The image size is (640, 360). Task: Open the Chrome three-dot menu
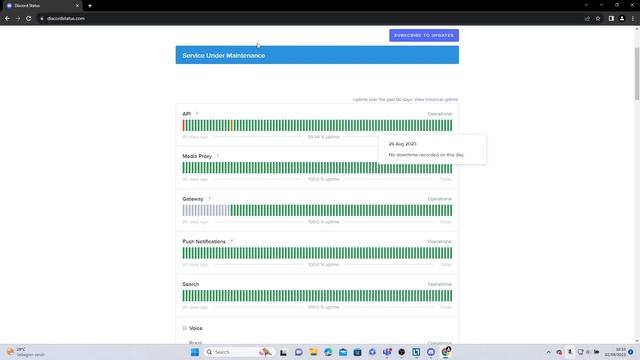tap(633, 18)
